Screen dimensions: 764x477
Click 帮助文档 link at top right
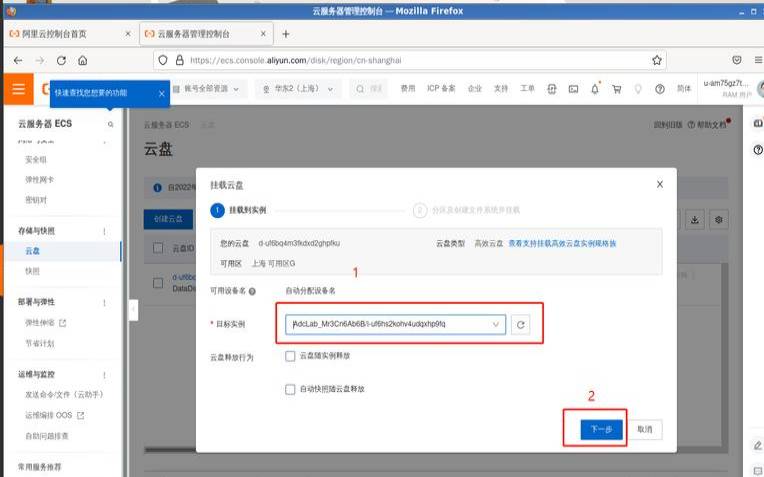[x=708, y=125]
